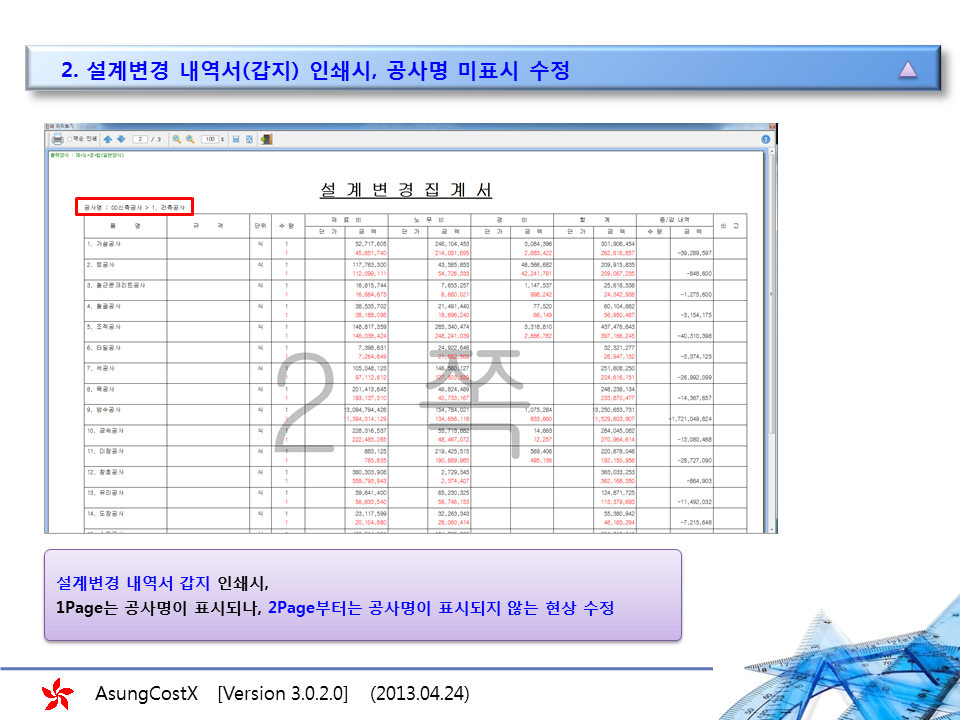Zoom out with second magnifier icon
Image resolution: width=960 pixels, height=720 pixels.
190,139
